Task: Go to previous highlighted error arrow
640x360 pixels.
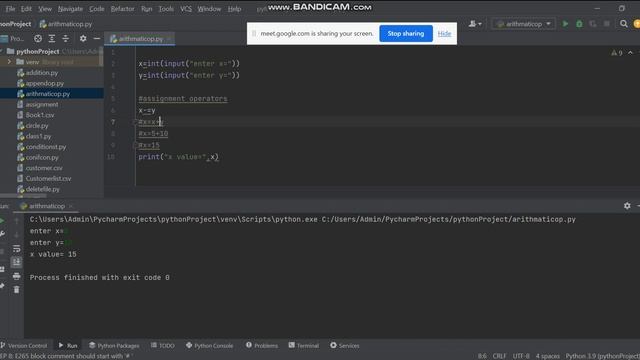Action: click(631, 53)
